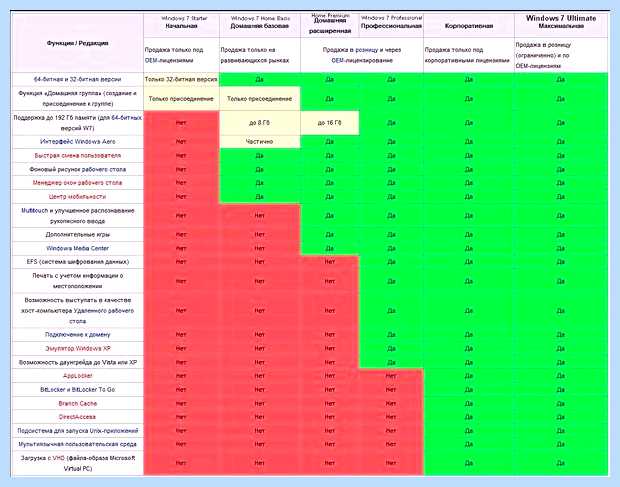
Task: Click 'Продажа только на развивающихся рынках' text
Action: coord(255,55)
